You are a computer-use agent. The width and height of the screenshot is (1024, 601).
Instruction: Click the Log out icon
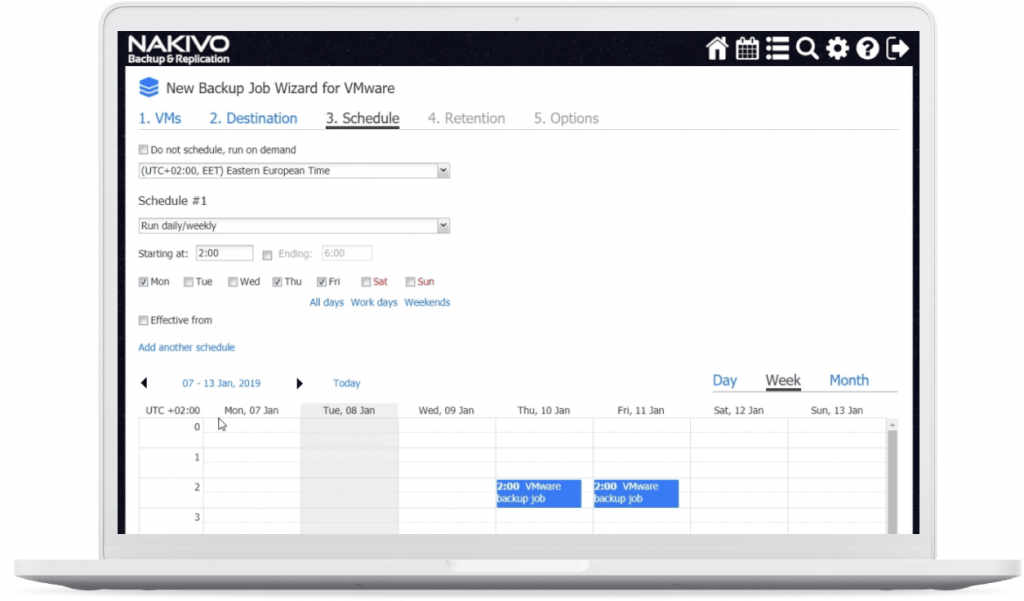898,48
